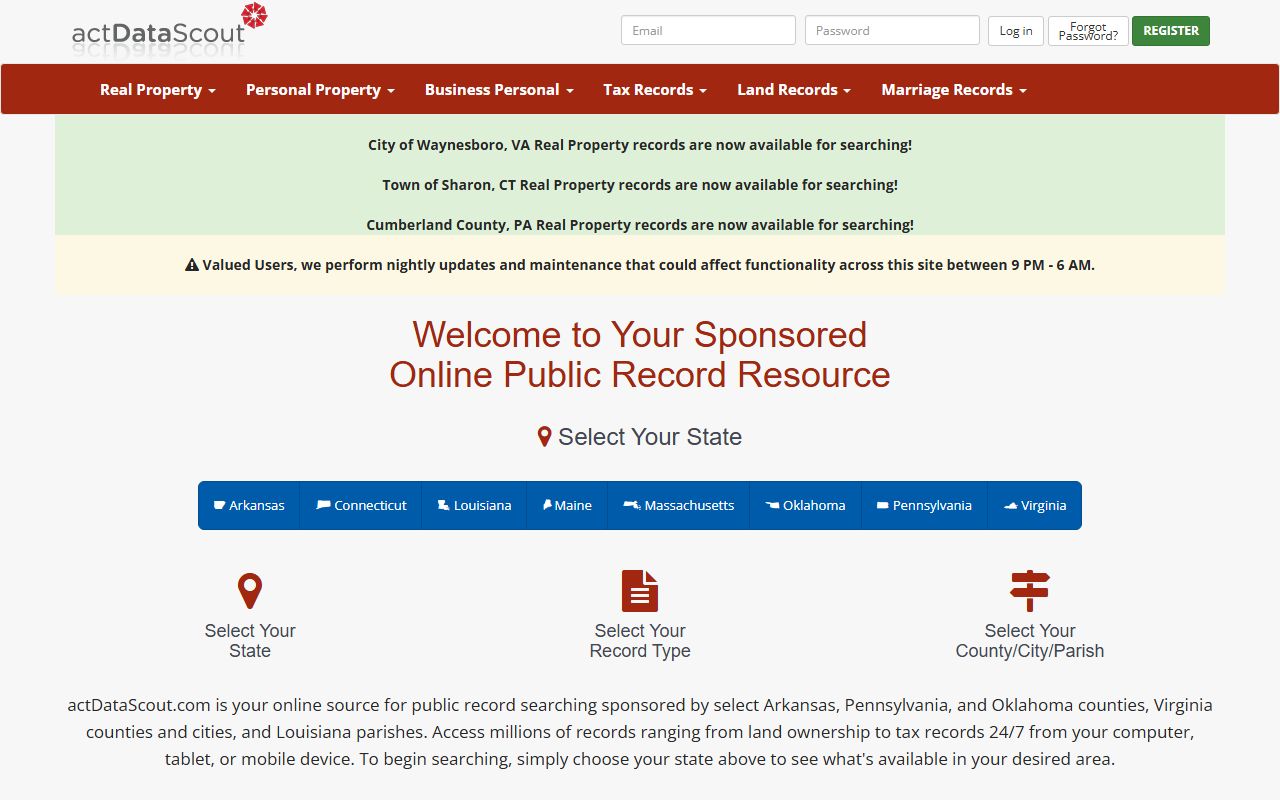Focus the Password input field
This screenshot has height=800, width=1280.
[892, 30]
